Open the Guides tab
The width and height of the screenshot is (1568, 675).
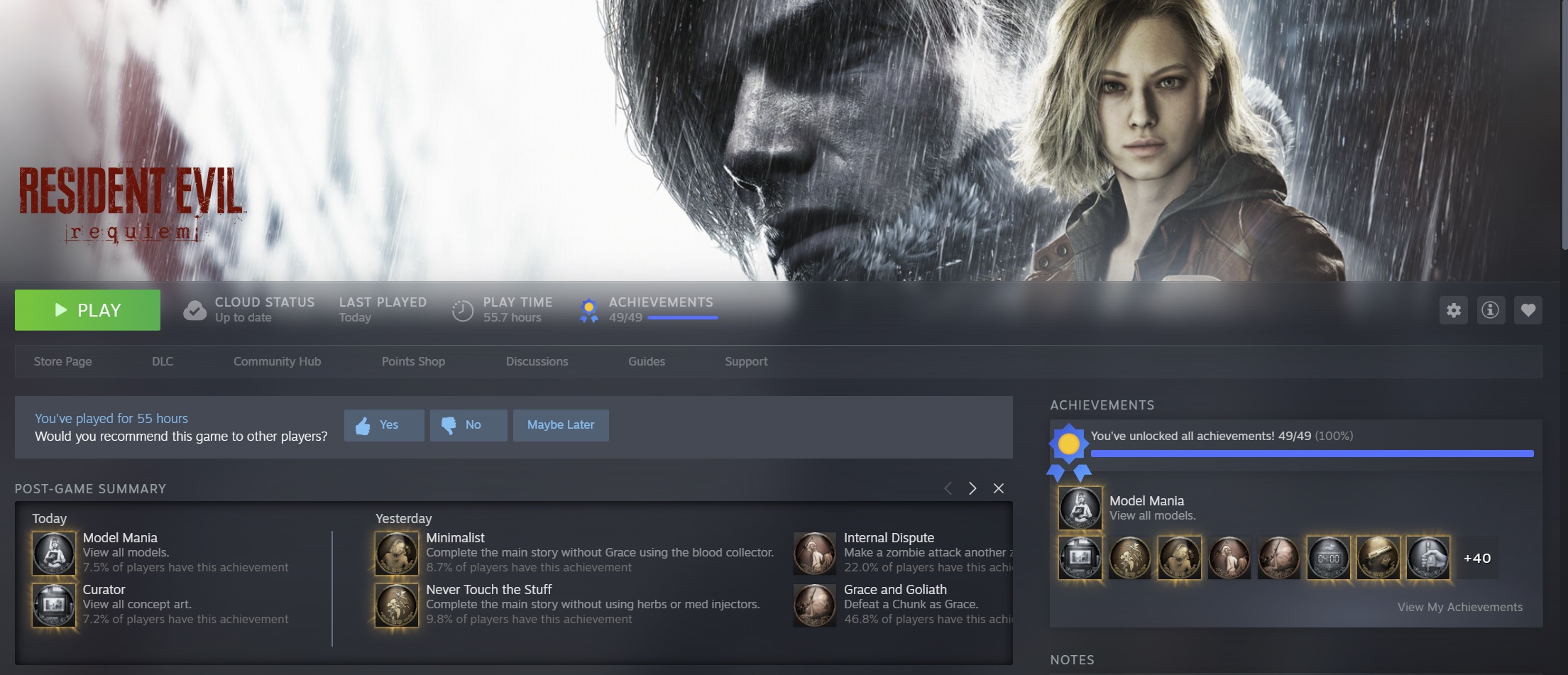coord(647,361)
